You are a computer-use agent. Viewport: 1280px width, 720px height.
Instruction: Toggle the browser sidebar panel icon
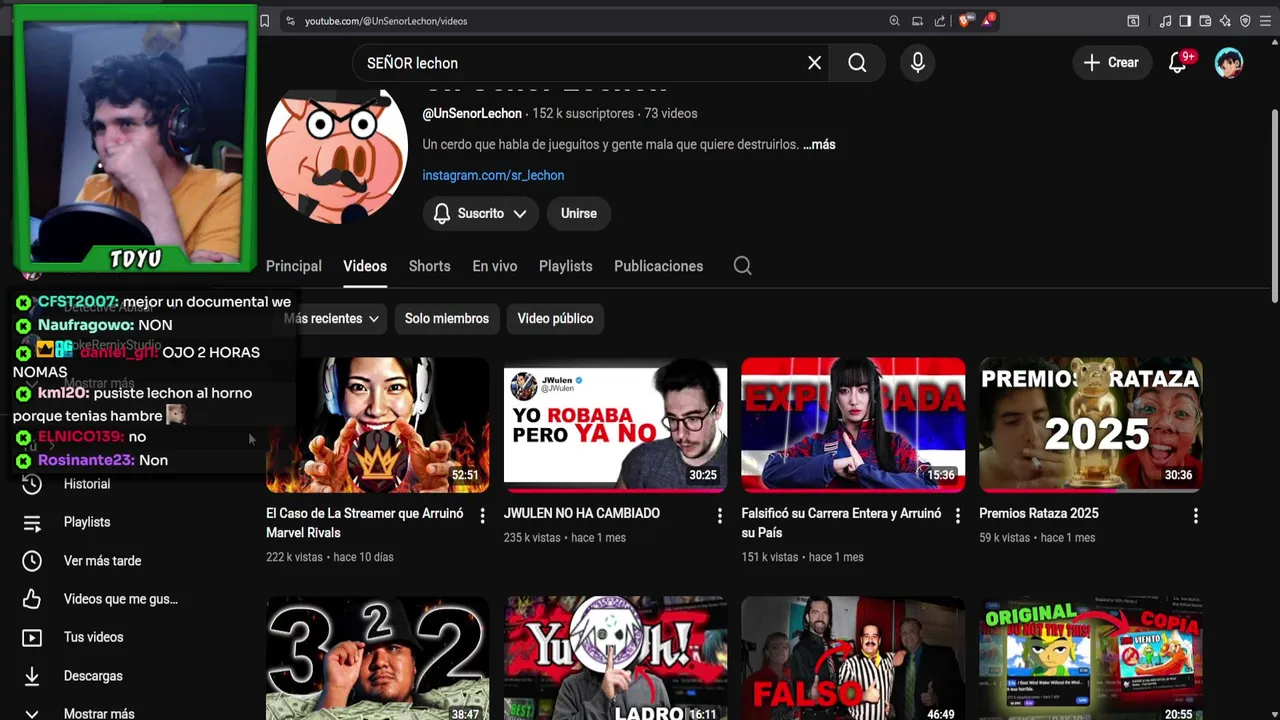pyautogui.click(x=1185, y=20)
